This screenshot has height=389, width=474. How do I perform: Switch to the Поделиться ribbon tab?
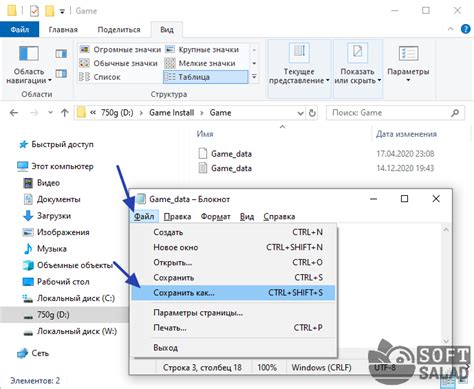click(x=119, y=29)
